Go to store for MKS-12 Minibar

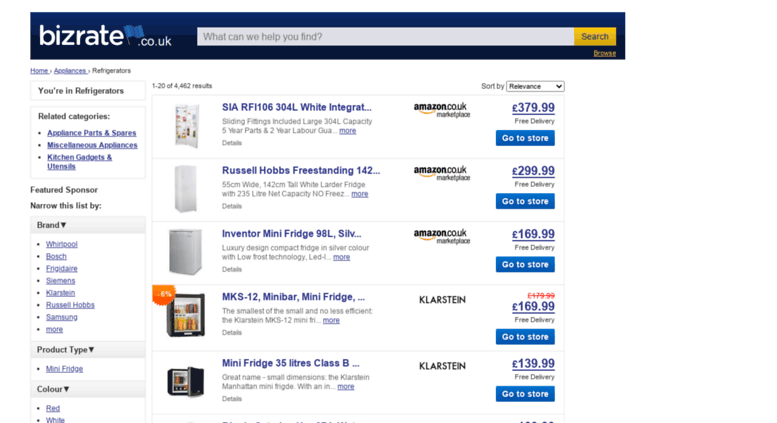(525, 337)
